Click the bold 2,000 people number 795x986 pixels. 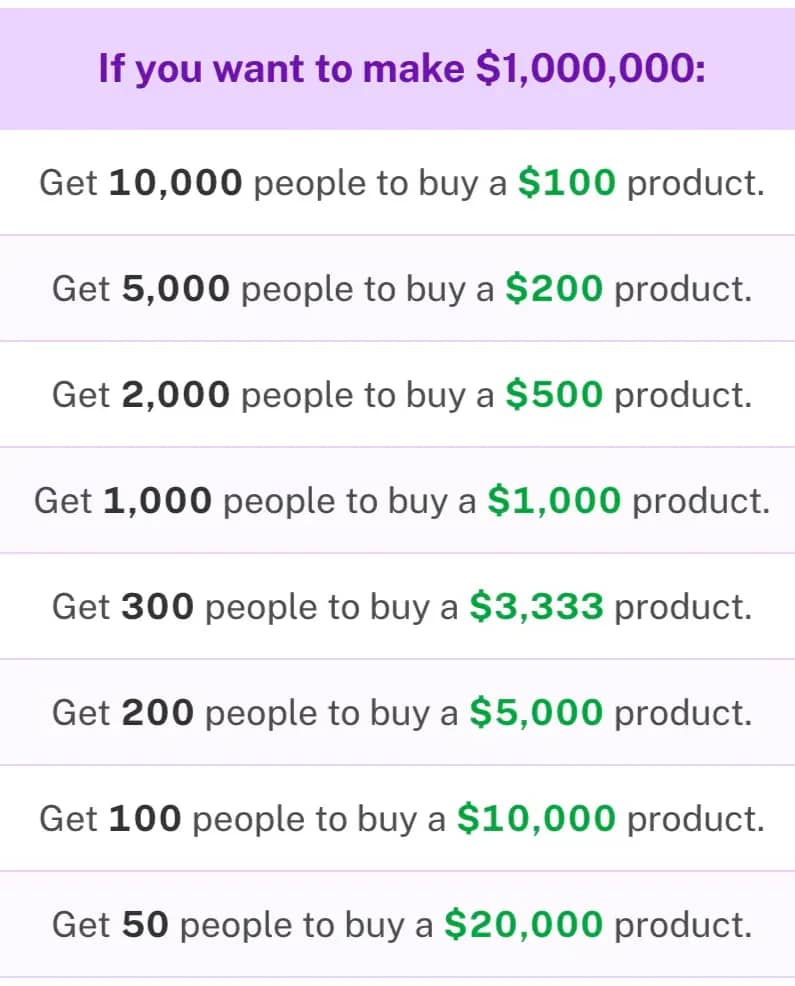click(176, 395)
